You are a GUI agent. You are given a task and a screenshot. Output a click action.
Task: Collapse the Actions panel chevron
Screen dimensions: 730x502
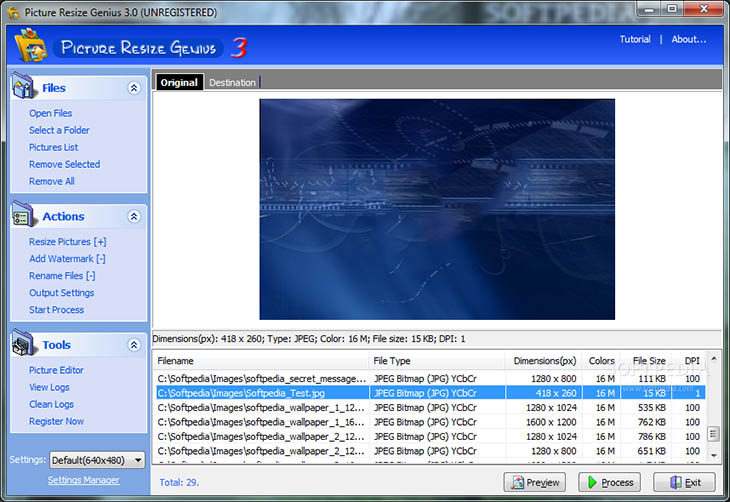[134, 217]
